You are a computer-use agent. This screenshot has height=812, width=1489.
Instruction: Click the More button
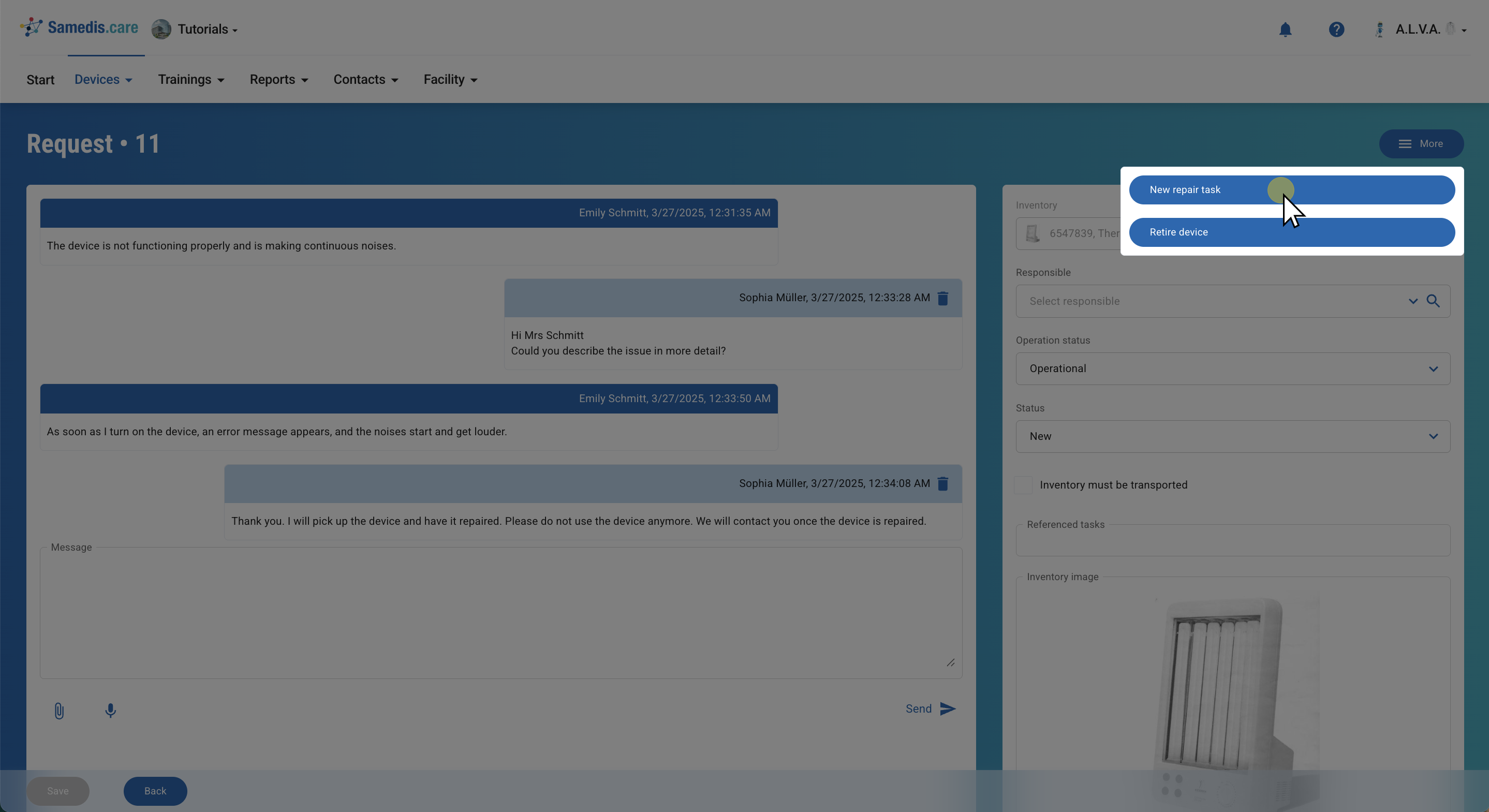pyautogui.click(x=1421, y=144)
